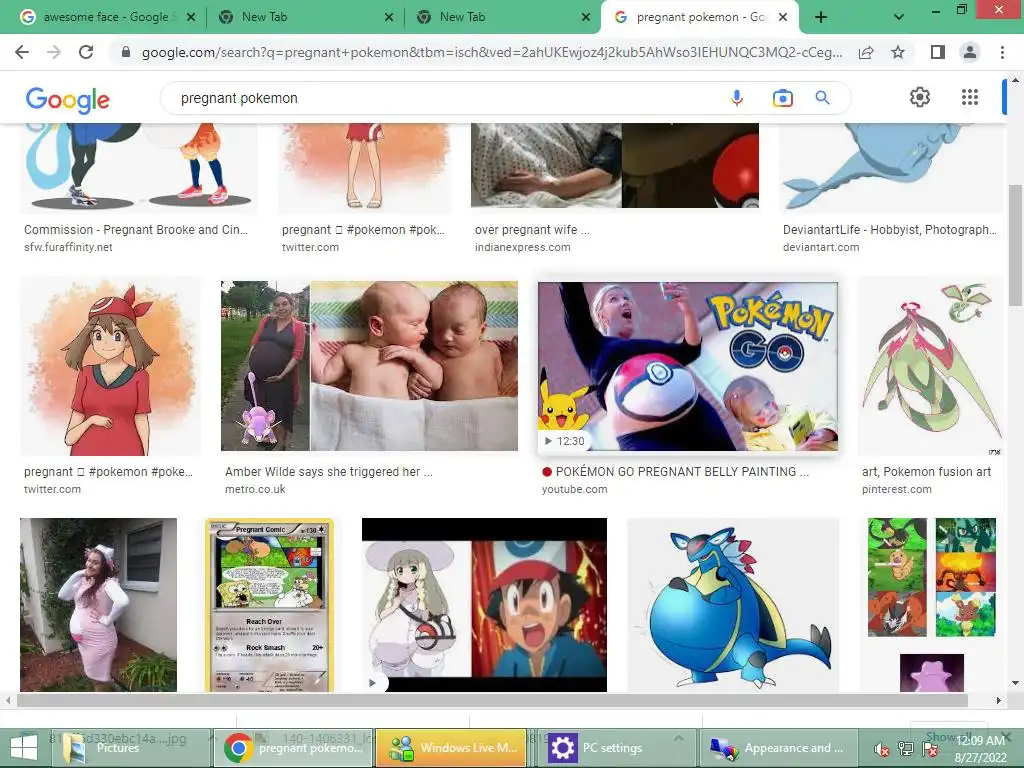Open the Chrome profile menu
The image size is (1024, 768).
970,52
